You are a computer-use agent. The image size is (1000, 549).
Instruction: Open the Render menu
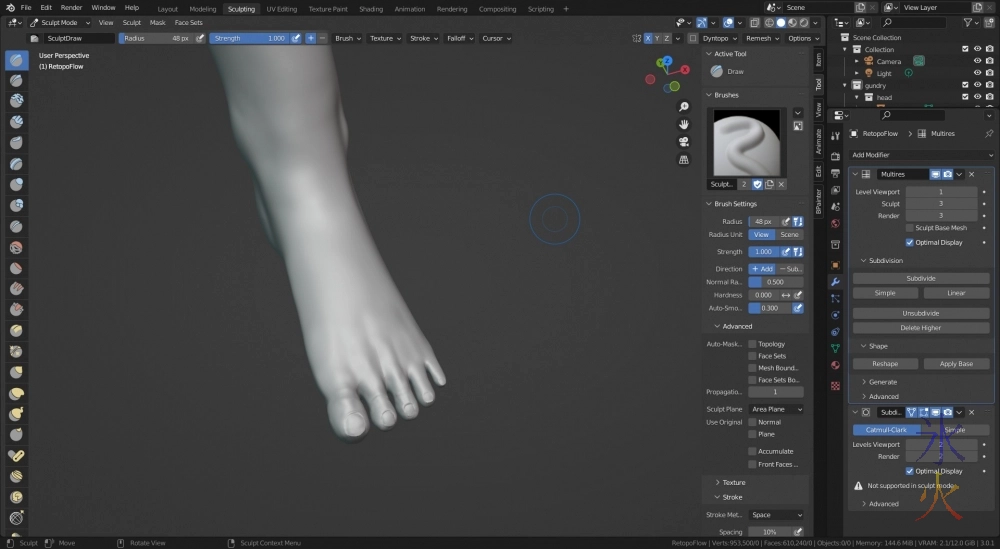point(71,8)
